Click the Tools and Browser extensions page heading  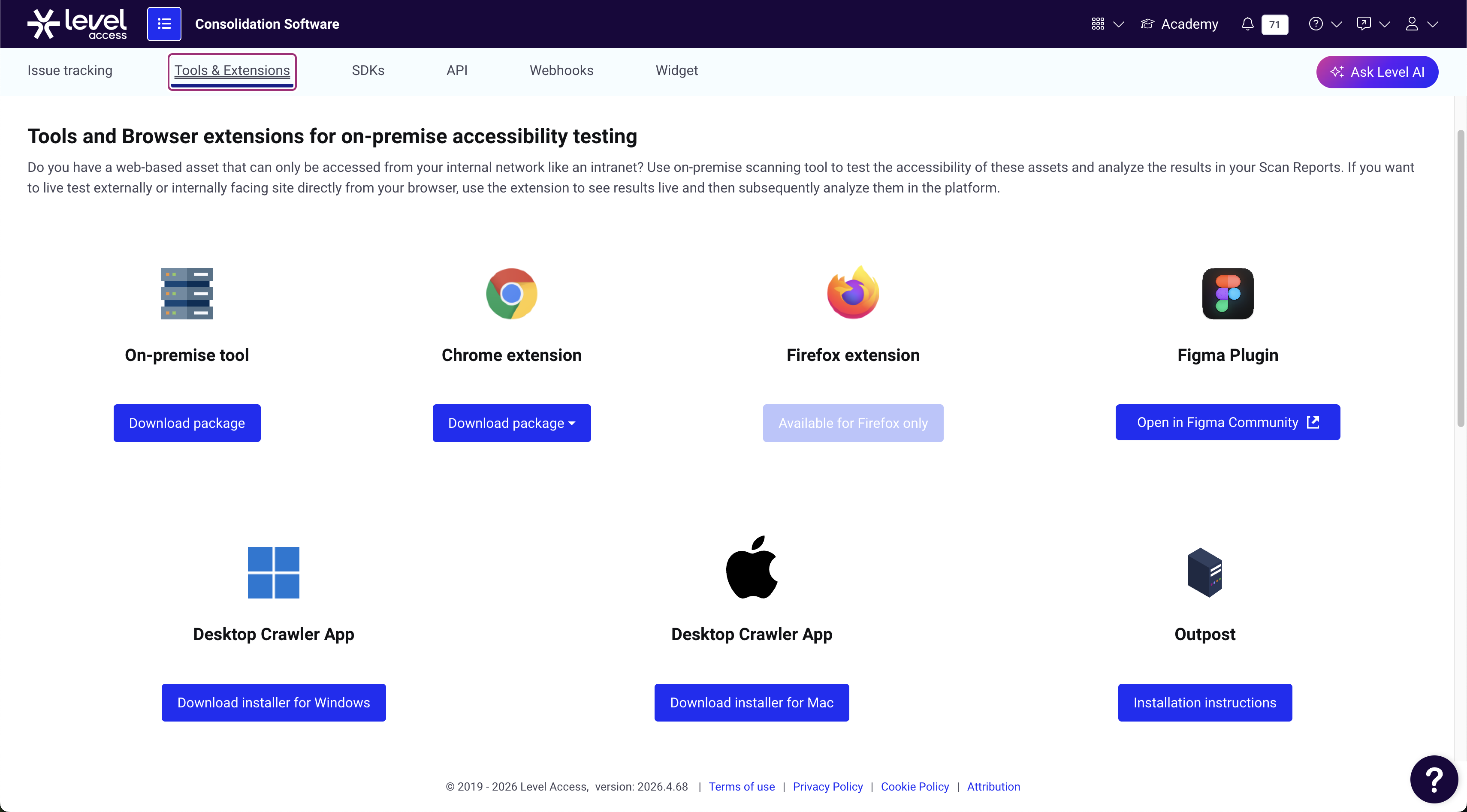(332, 137)
